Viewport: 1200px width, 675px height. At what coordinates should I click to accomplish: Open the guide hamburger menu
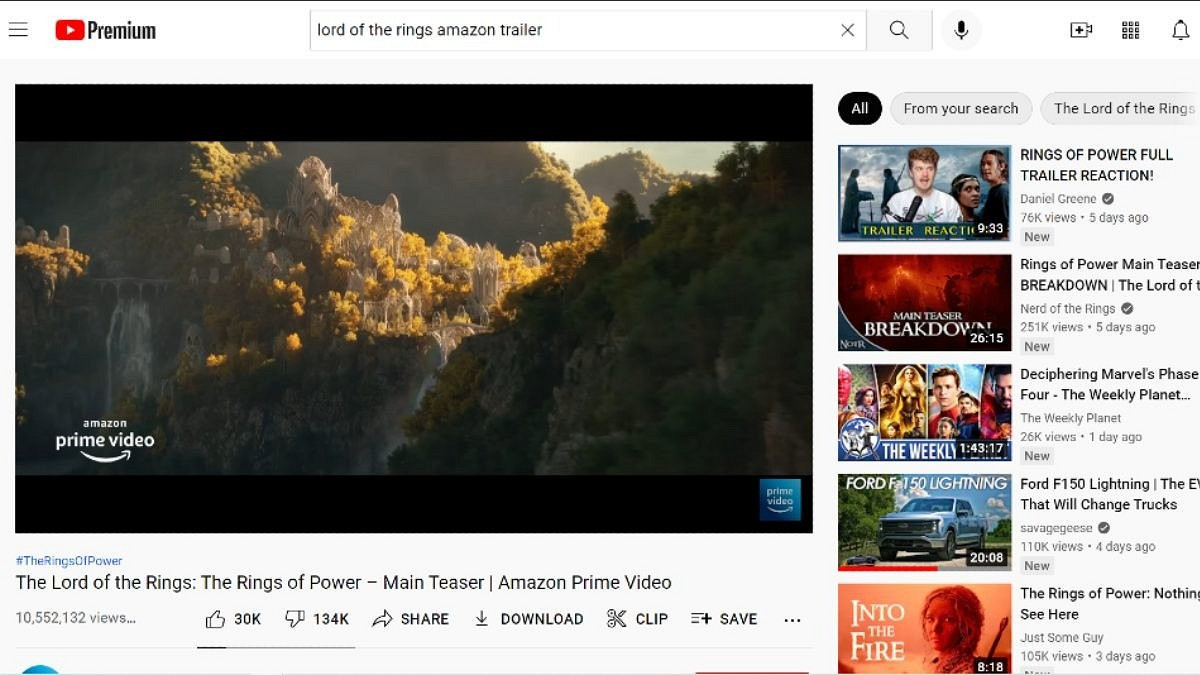pos(18,29)
